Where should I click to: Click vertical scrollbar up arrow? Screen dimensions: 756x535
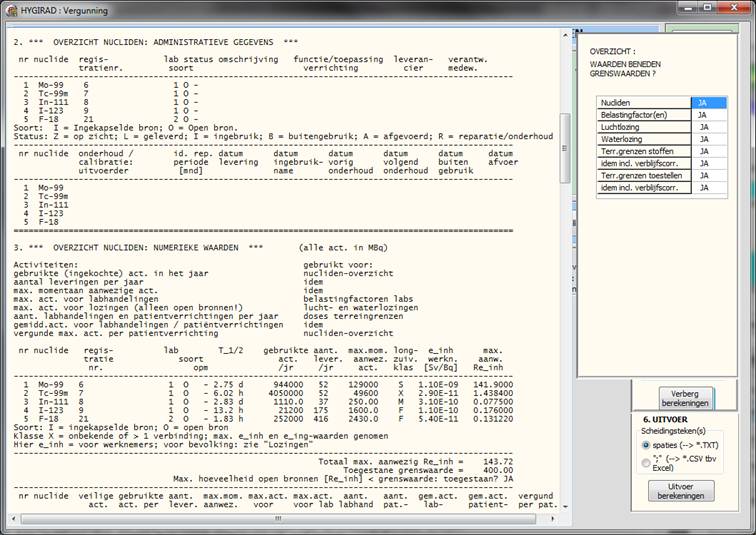pyautogui.click(x=565, y=35)
